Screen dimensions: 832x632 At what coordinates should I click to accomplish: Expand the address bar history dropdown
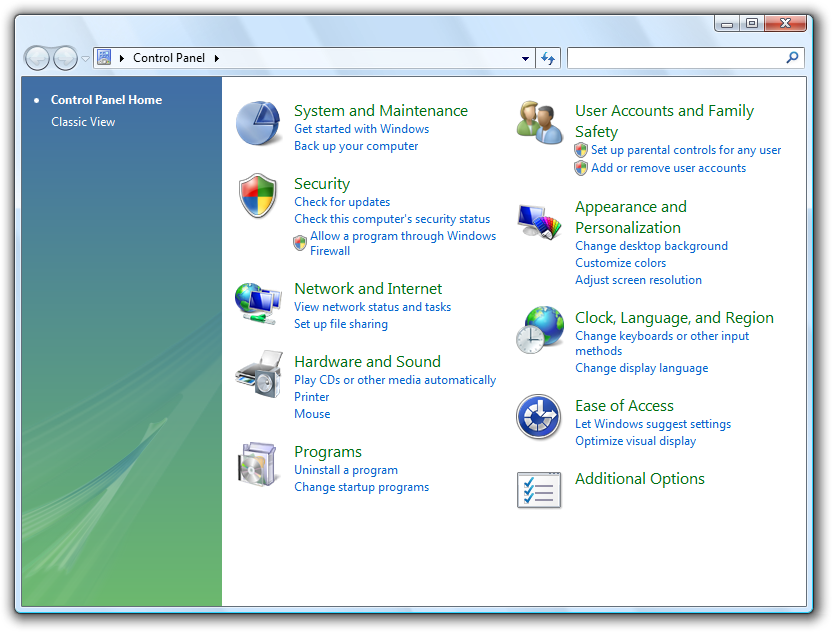(x=526, y=58)
